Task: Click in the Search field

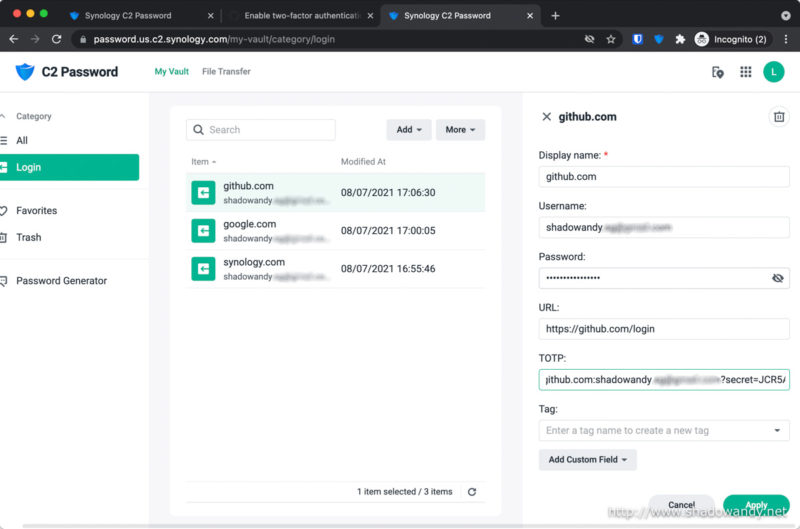Action: 261,130
